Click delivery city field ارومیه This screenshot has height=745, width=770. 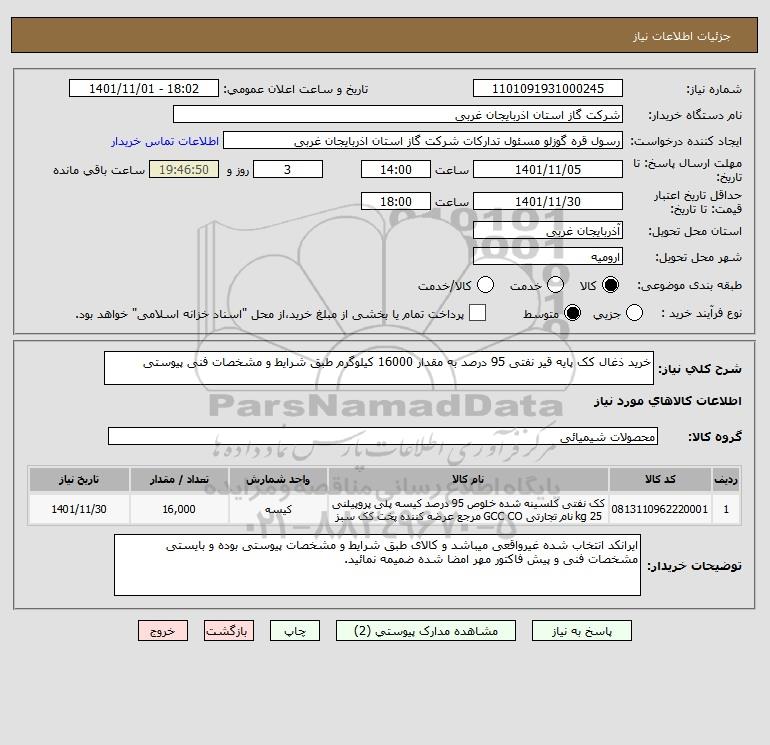click(548, 256)
